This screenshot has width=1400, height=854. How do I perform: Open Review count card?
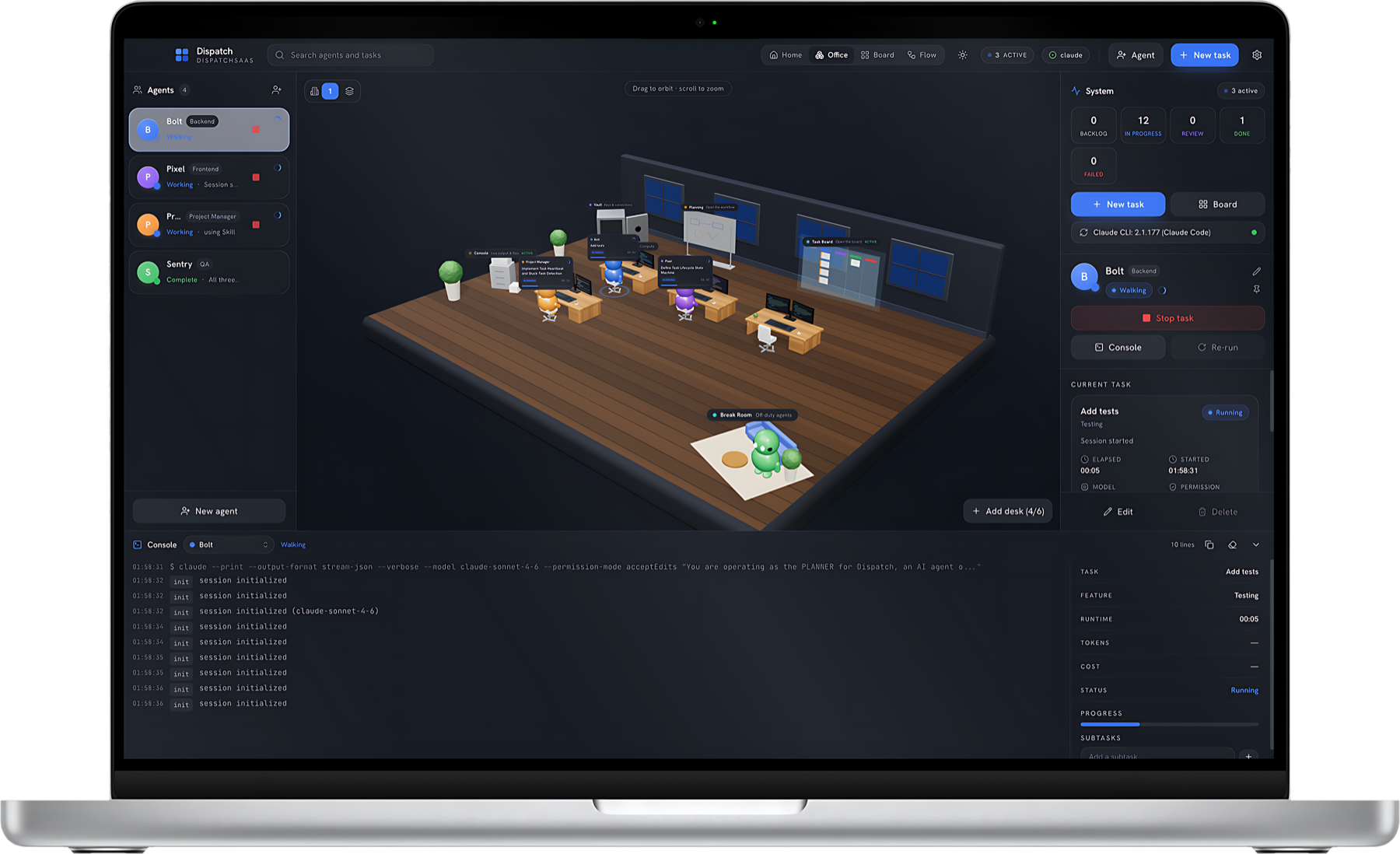(x=1192, y=125)
